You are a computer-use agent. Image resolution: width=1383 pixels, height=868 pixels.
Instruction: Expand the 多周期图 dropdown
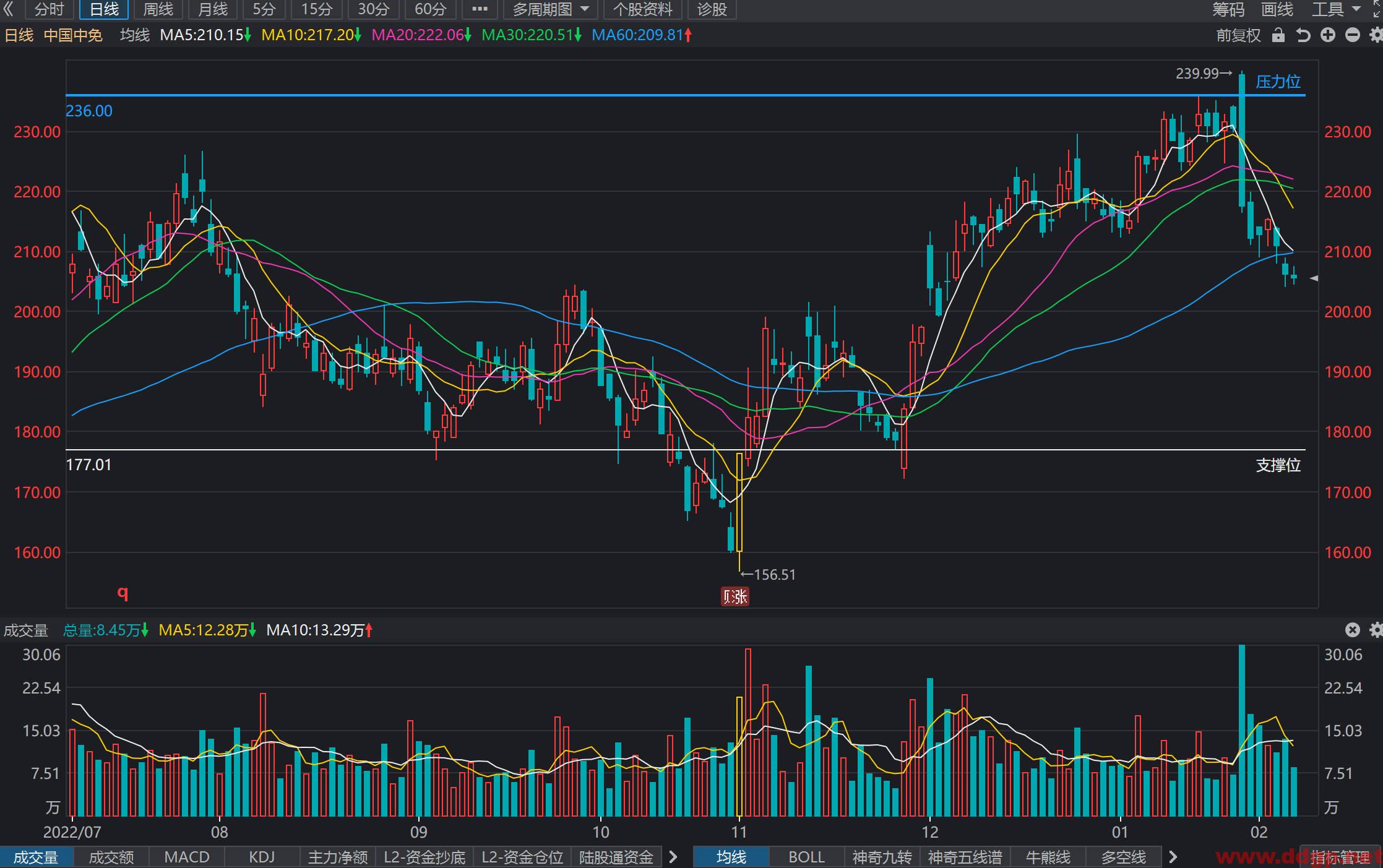coord(550,9)
